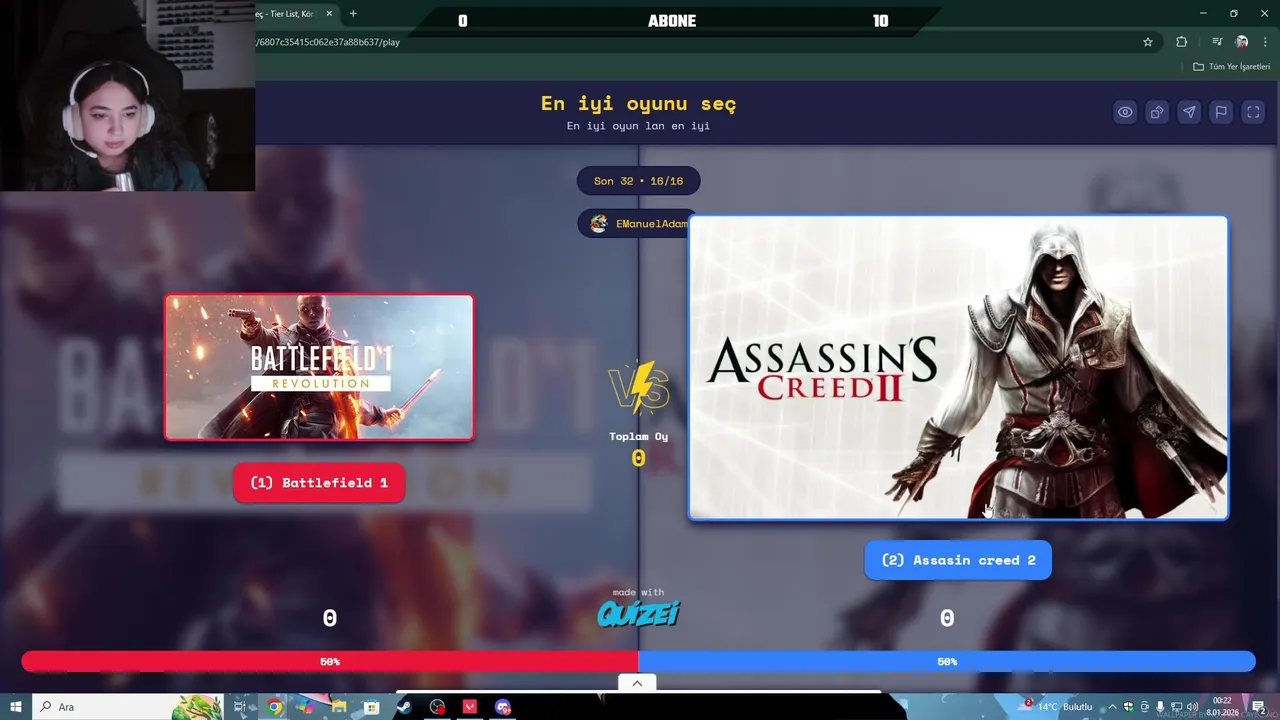Open the notification center icon

tap(1259, 707)
